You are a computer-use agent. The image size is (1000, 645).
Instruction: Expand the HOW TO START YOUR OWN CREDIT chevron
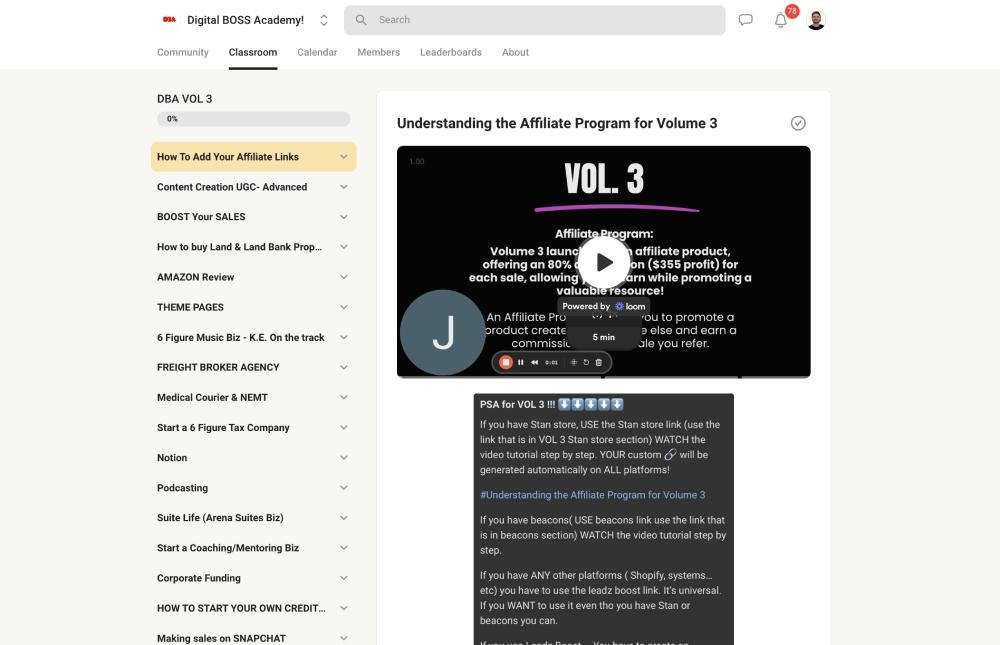(x=344, y=608)
